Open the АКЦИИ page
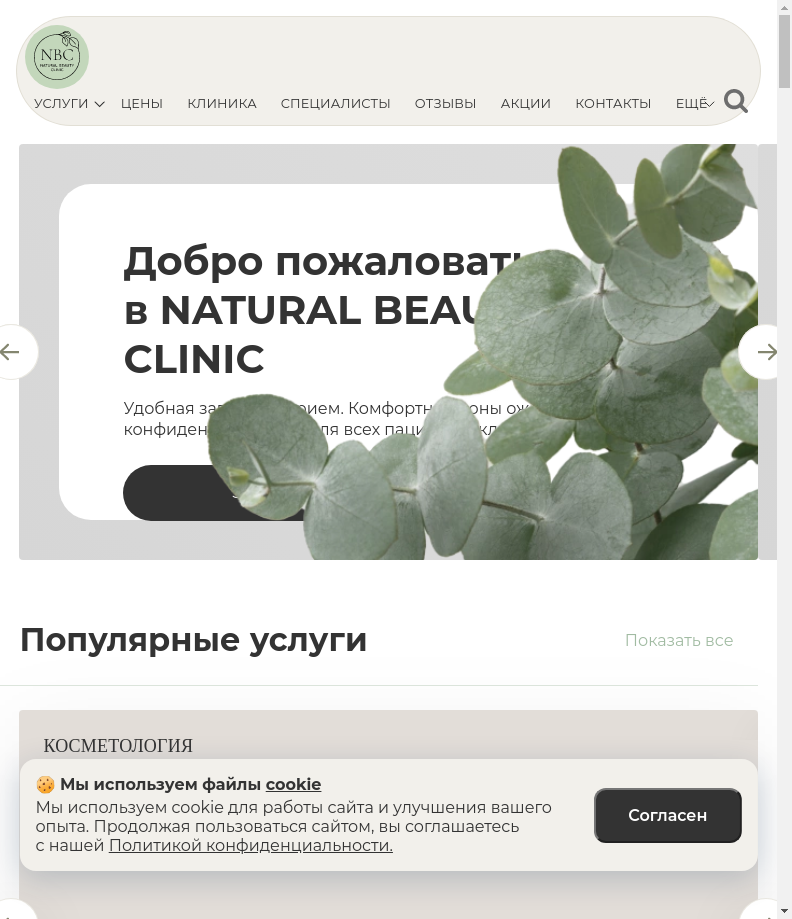Image resolution: width=792 pixels, height=919 pixels. 525,104
